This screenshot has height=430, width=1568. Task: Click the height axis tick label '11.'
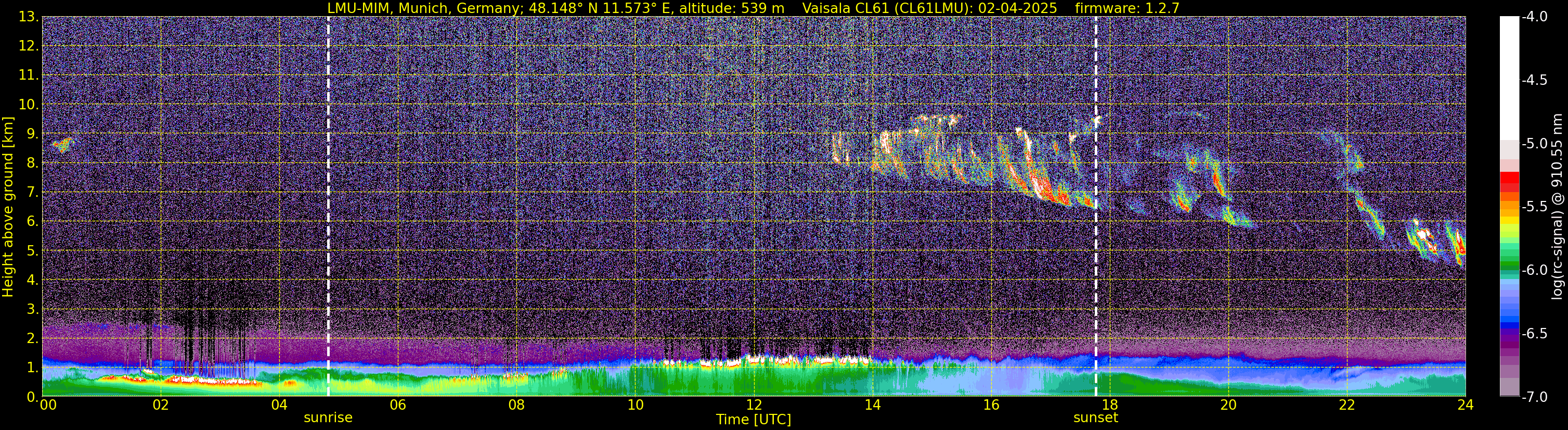[x=29, y=75]
